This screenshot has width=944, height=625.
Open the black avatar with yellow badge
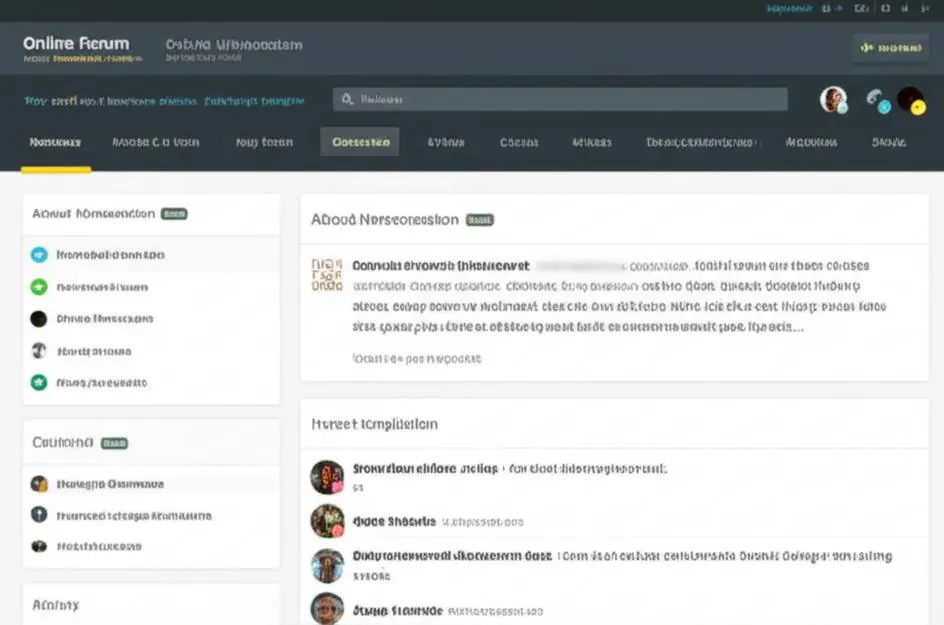[x=911, y=101]
